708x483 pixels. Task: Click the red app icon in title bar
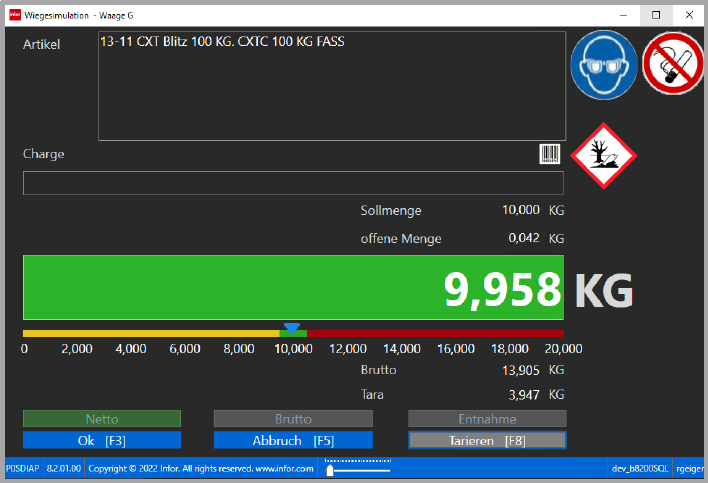click(x=15, y=15)
